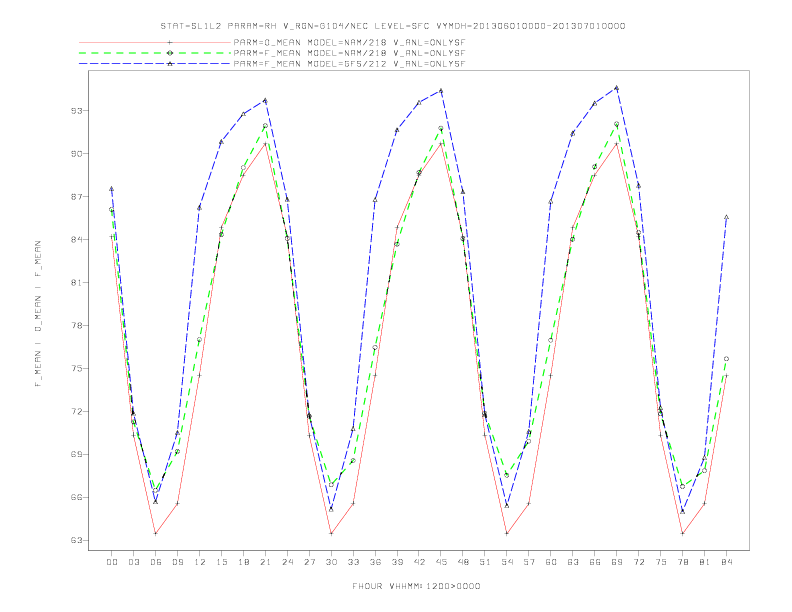Screen dimensions: 792x612
Task: Click the blue triangle data point at hour 00
Action: pos(112,189)
